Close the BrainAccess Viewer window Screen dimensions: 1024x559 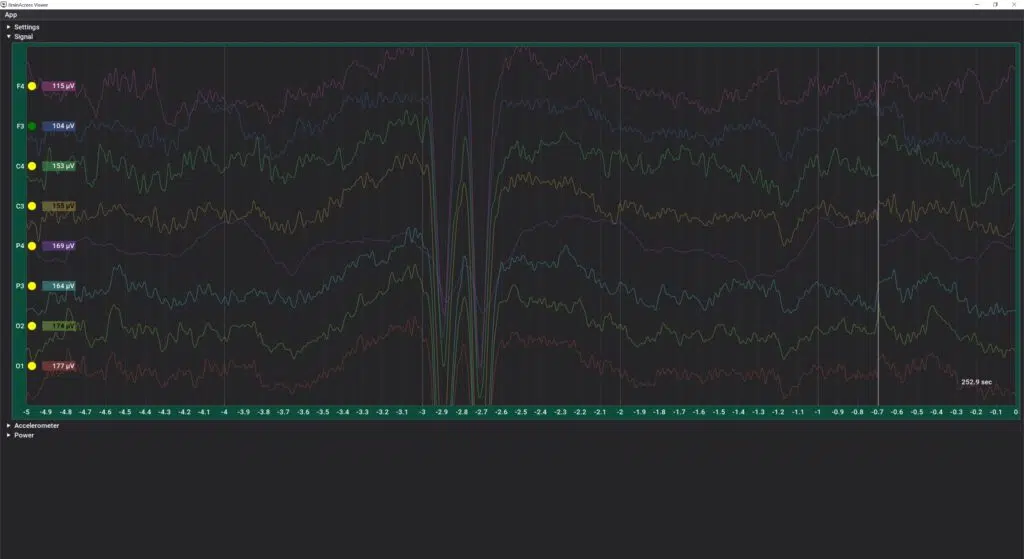tap(1014, 5)
